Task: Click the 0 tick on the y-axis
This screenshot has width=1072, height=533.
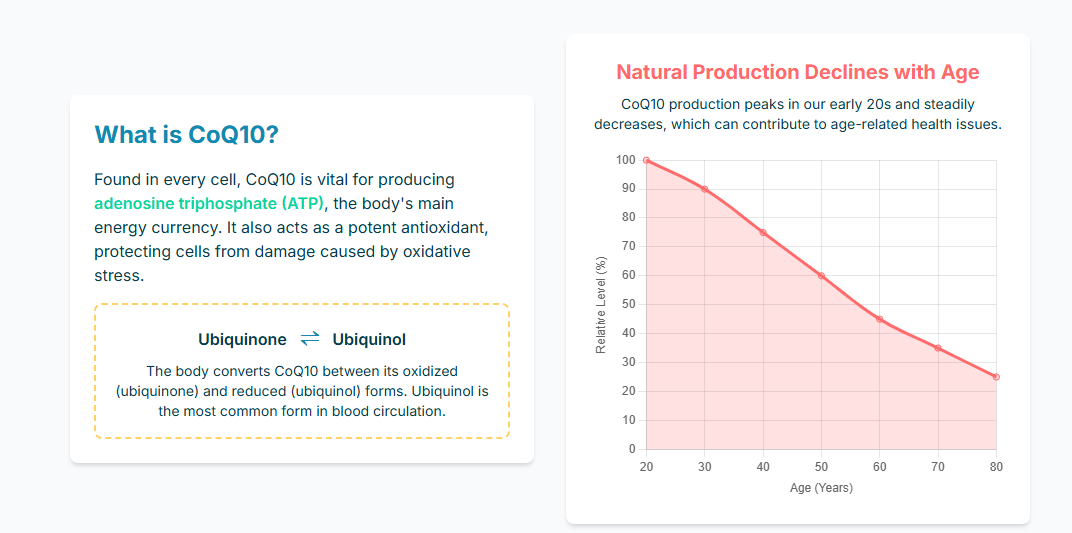Action: coord(631,449)
